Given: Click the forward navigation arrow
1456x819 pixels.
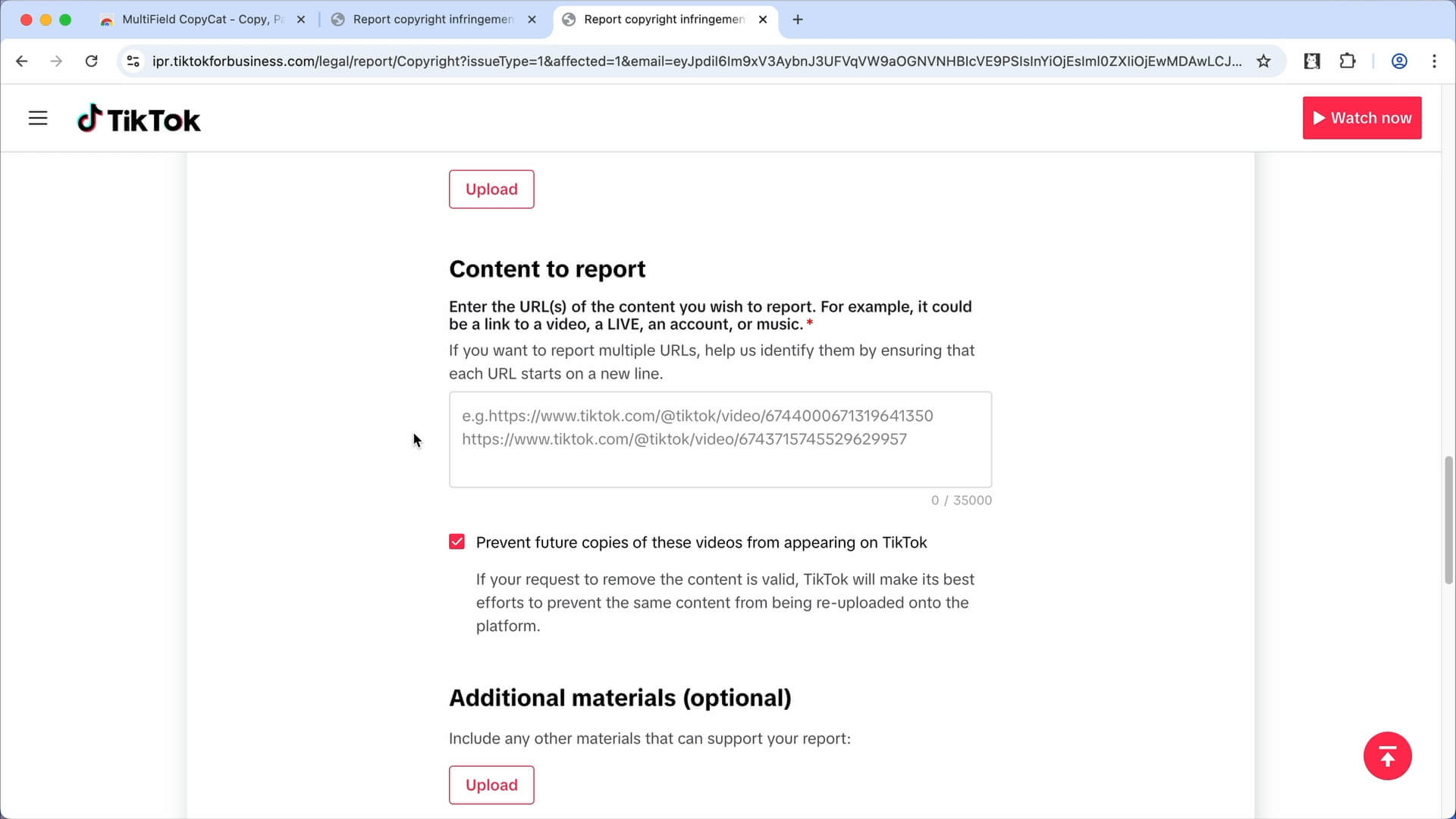Looking at the screenshot, I should click(56, 61).
